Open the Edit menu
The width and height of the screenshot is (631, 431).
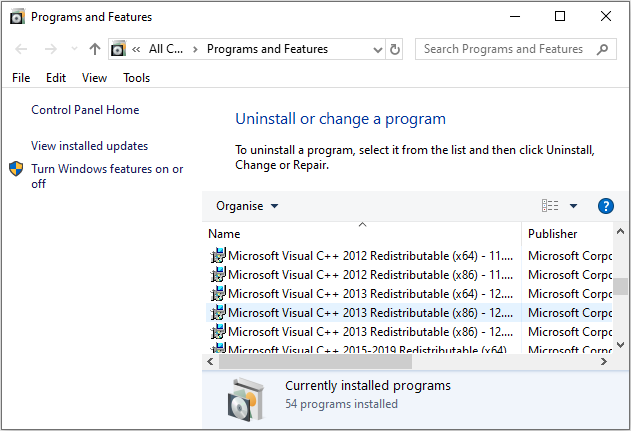coord(56,78)
